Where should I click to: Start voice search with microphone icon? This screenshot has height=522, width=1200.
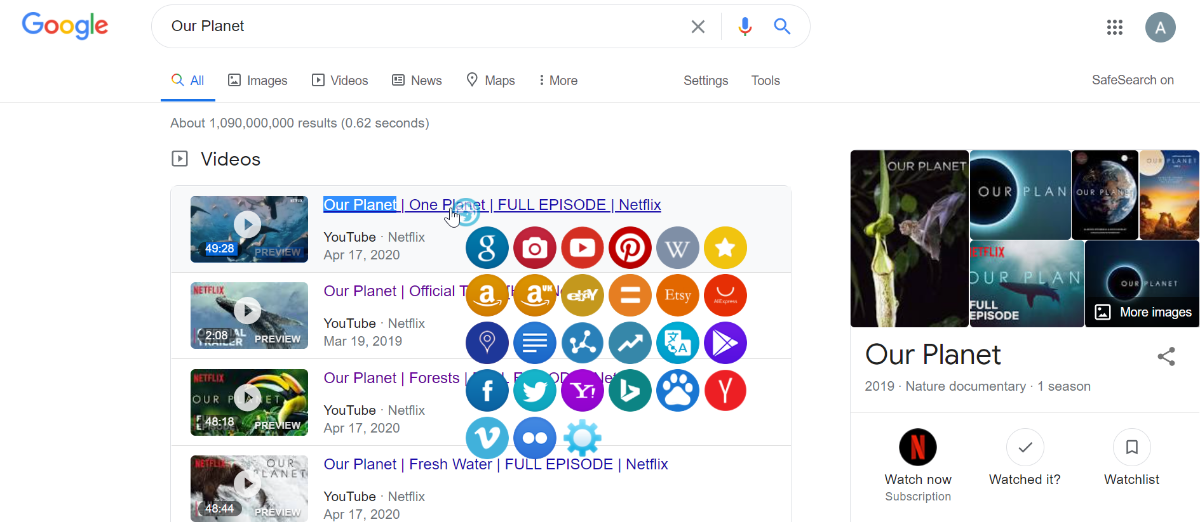(744, 27)
